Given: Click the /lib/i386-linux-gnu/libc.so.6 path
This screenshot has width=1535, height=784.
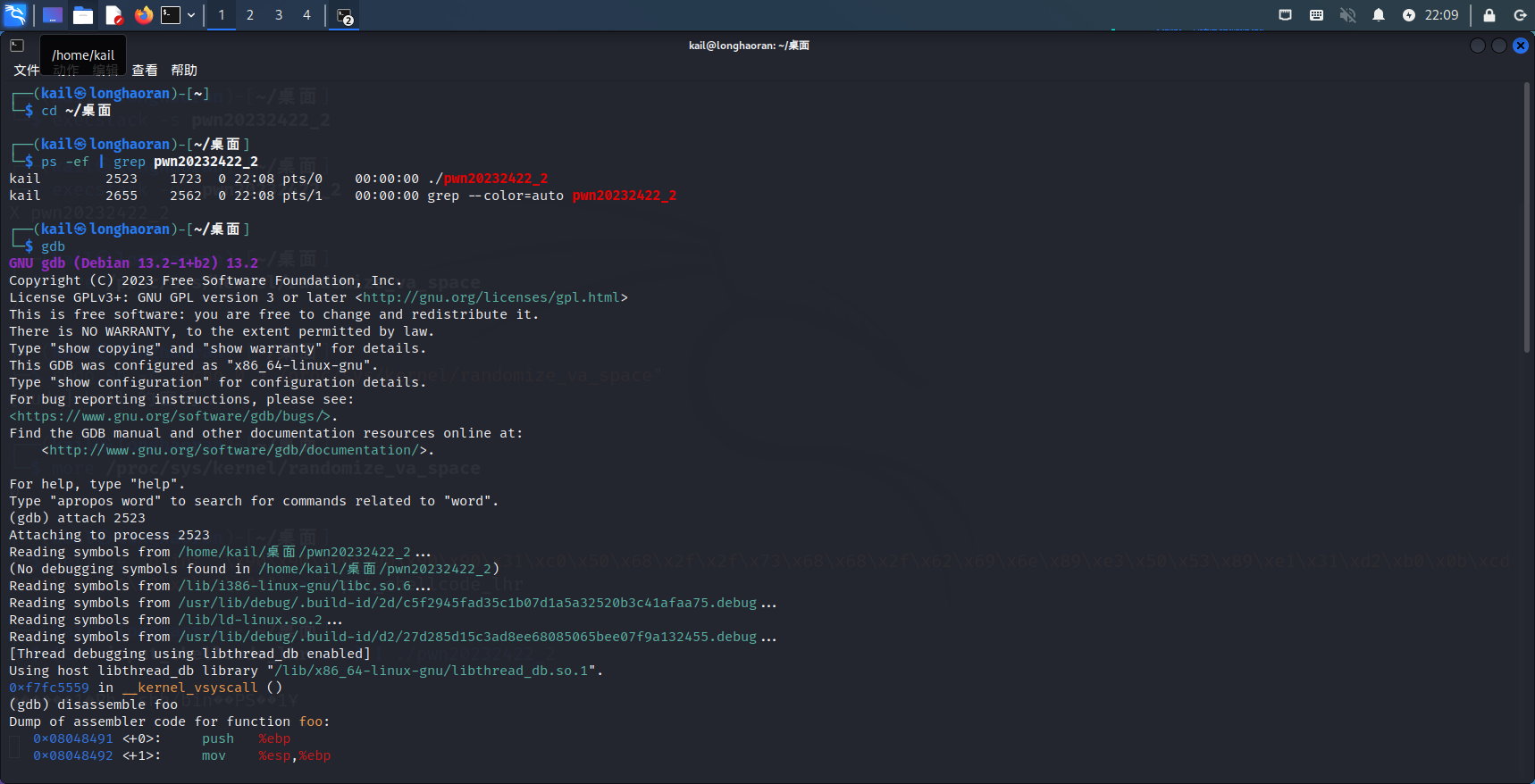Looking at the screenshot, I should click(295, 586).
